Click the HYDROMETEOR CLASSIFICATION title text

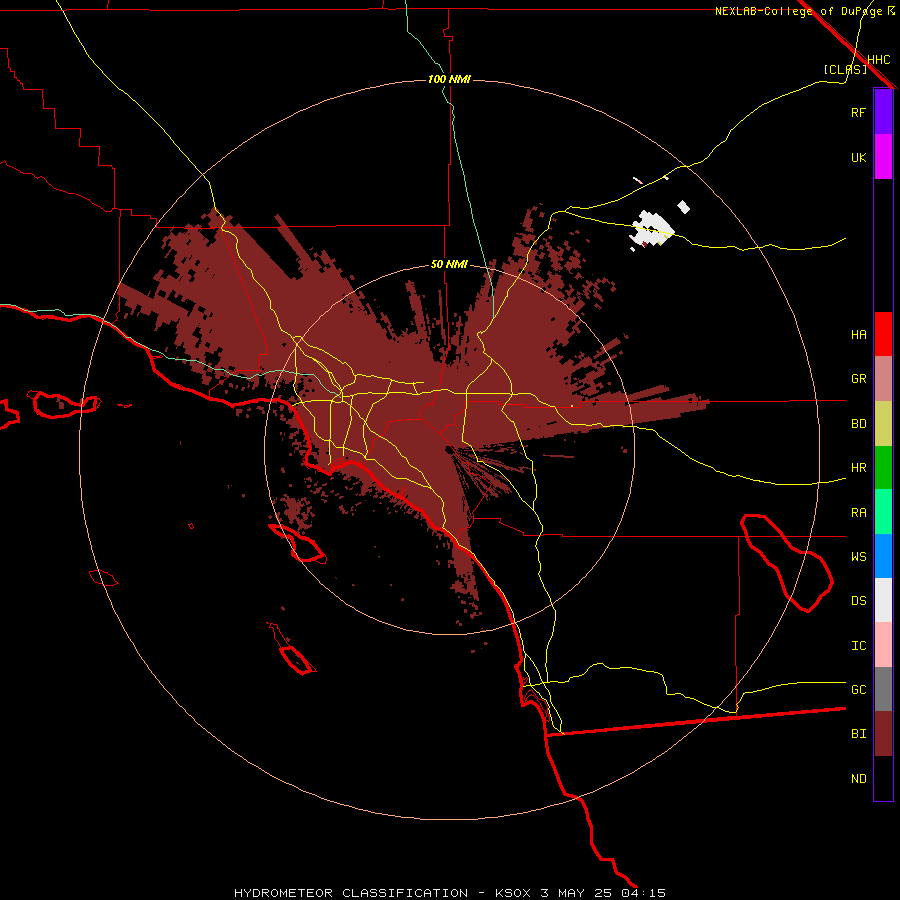(351, 893)
